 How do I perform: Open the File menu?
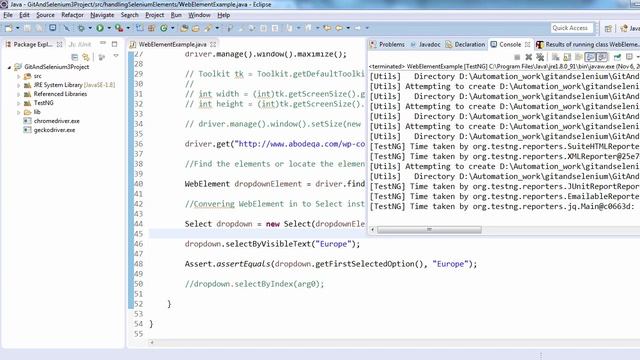coord(8,15)
